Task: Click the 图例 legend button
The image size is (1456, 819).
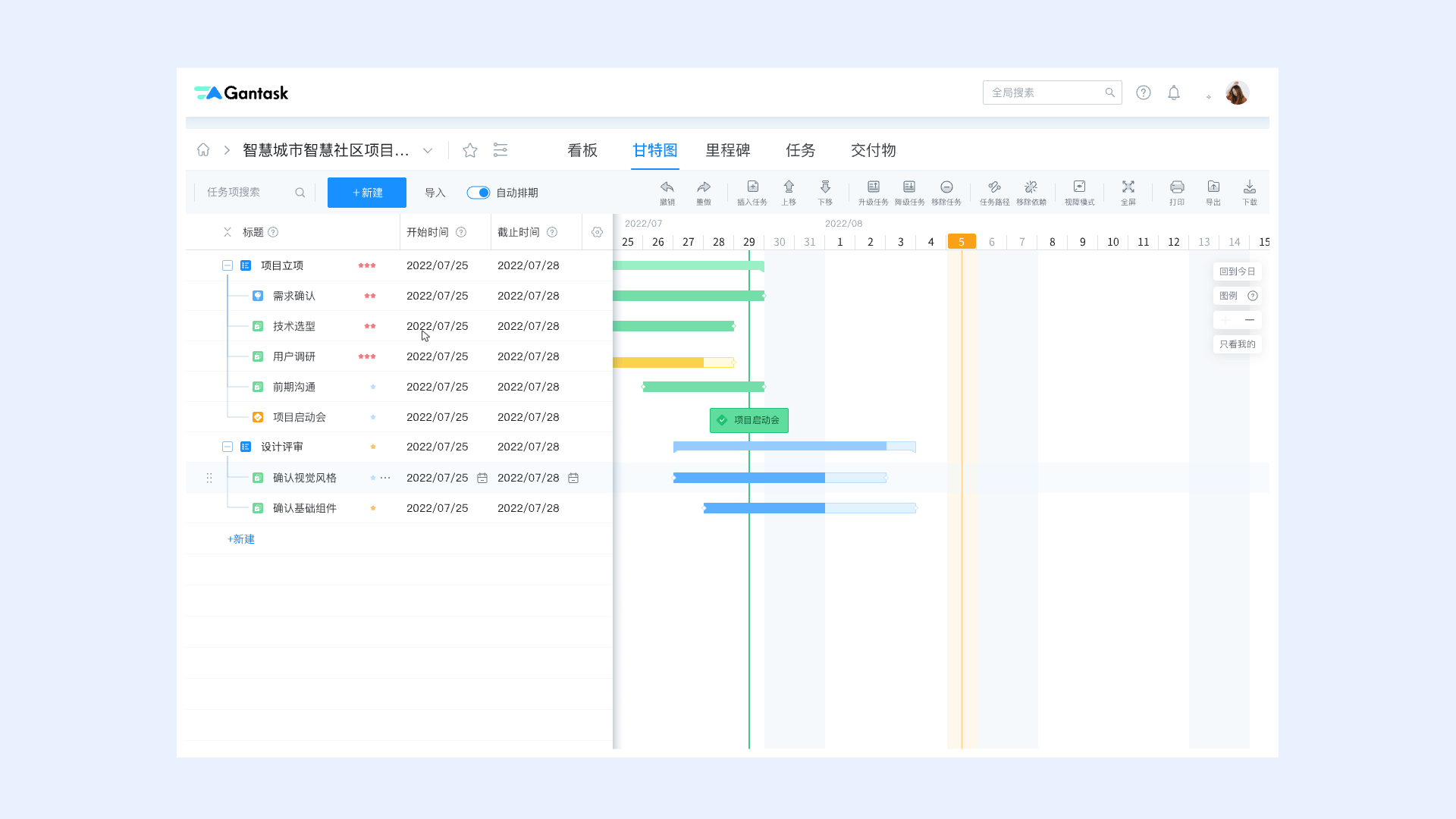Action: (x=1238, y=296)
